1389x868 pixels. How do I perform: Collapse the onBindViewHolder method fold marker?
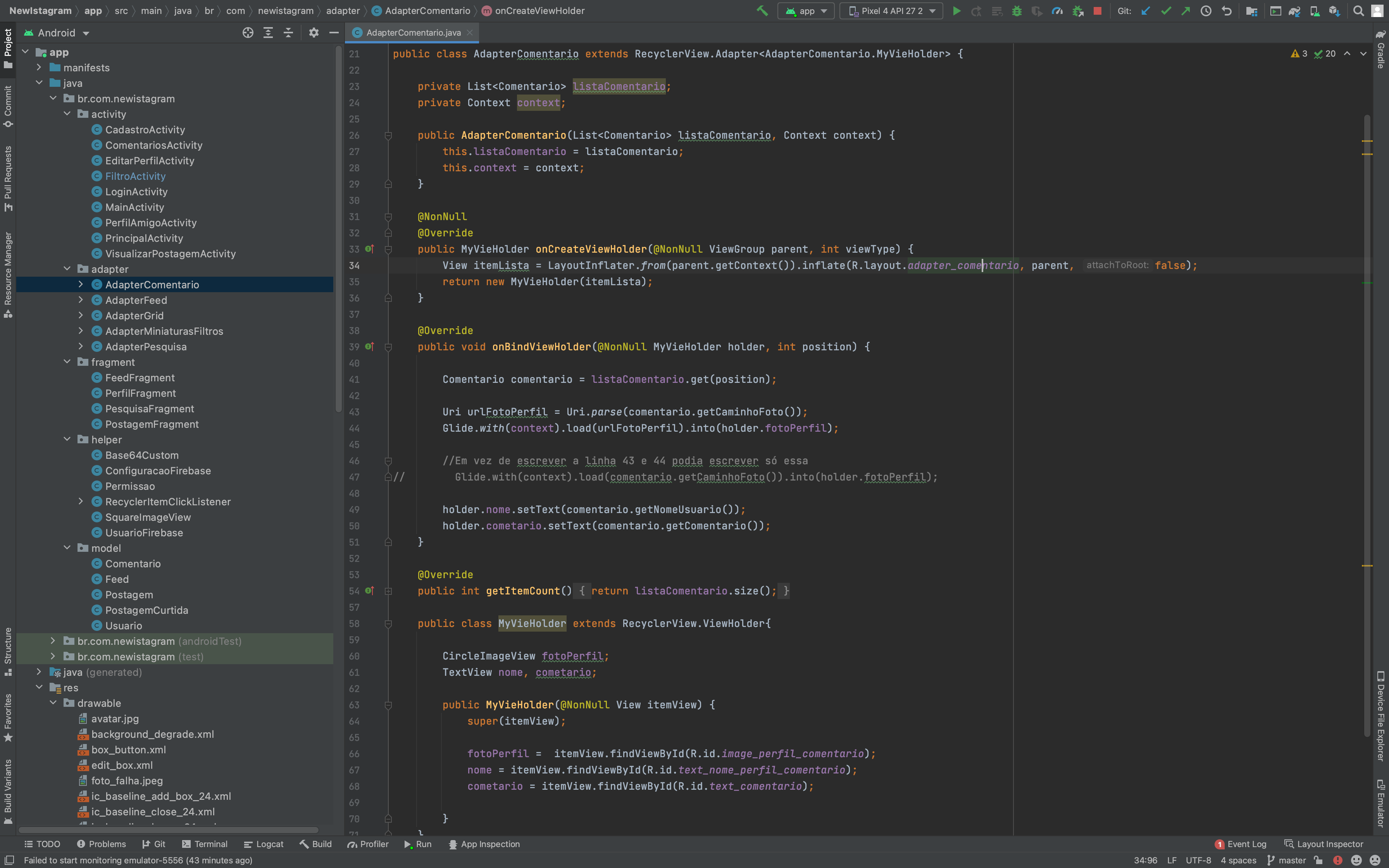point(389,347)
